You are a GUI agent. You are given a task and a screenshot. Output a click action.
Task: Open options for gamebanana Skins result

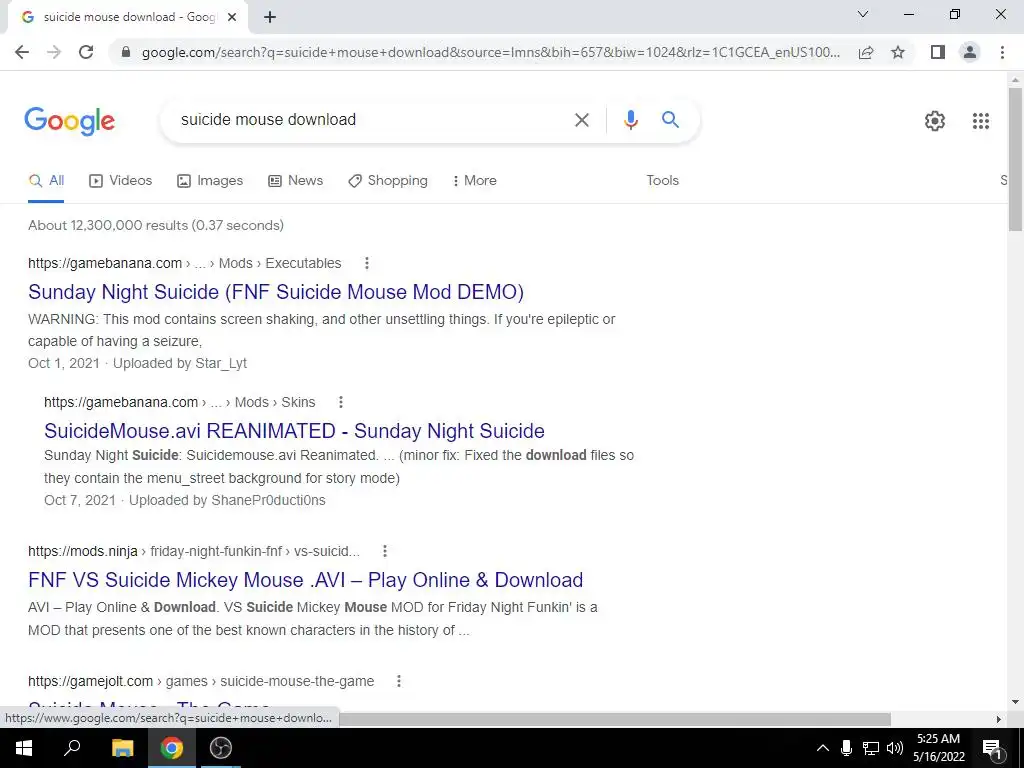click(x=340, y=402)
